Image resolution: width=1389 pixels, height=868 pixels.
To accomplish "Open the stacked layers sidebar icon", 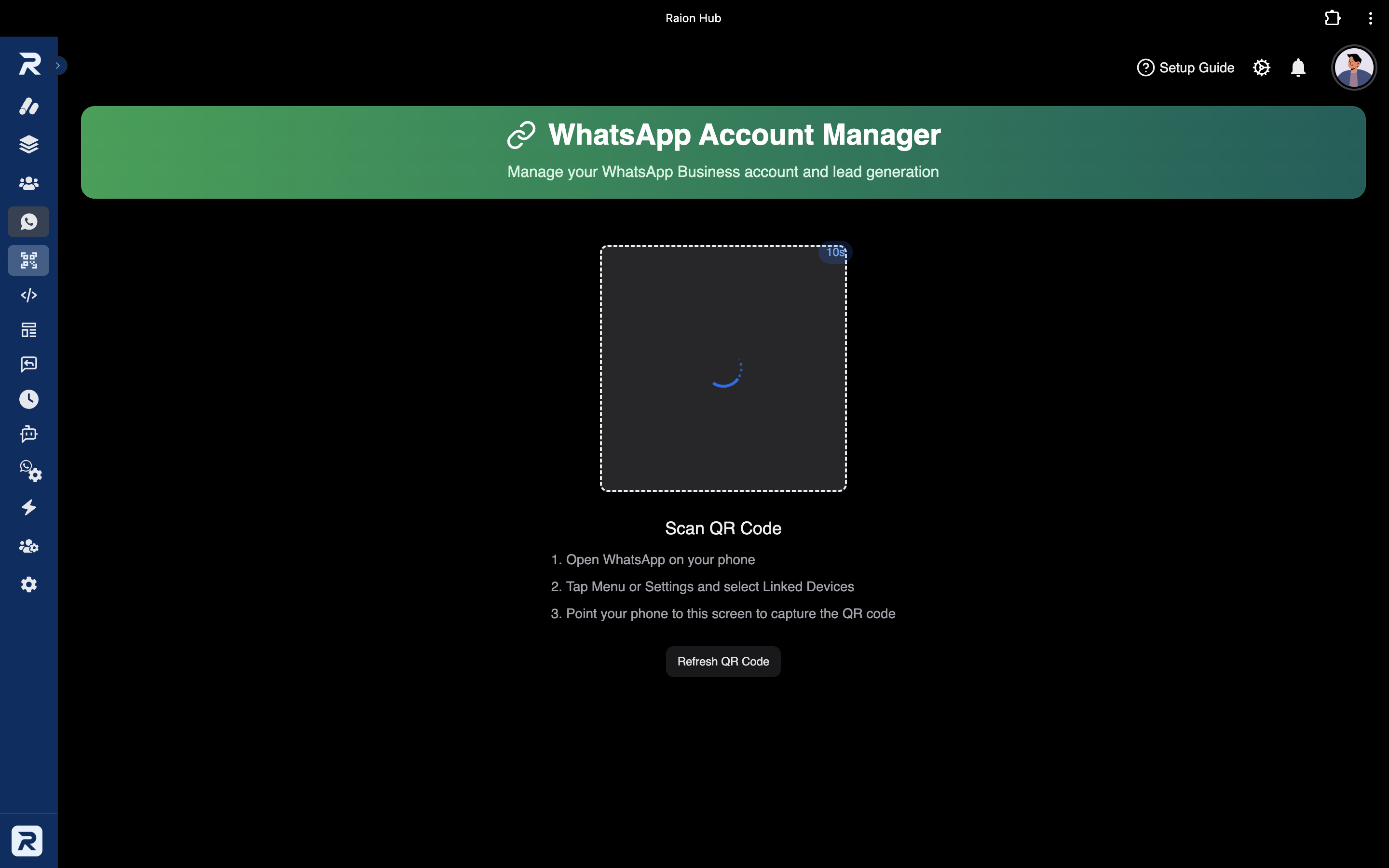I will 29,144.
